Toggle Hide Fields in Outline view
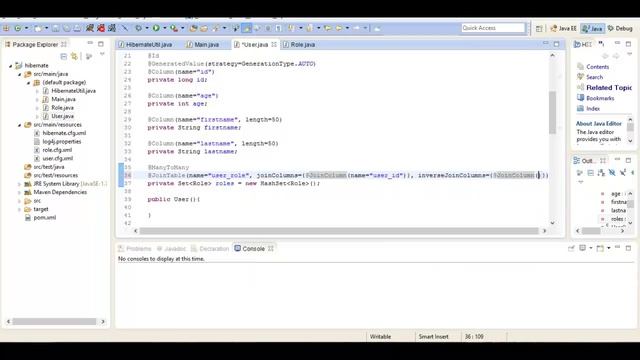This screenshot has width=640, height=360. tap(612, 173)
